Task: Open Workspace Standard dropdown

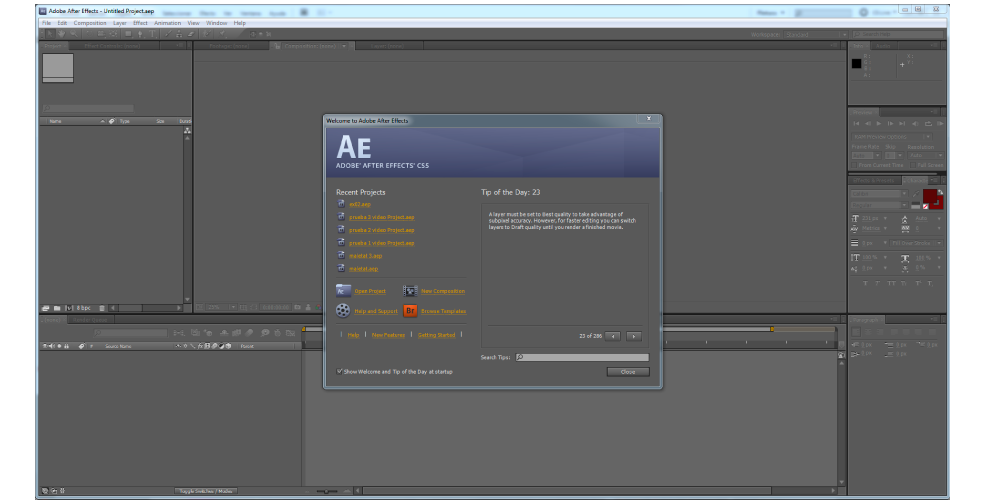Action: pyautogui.click(x=816, y=34)
